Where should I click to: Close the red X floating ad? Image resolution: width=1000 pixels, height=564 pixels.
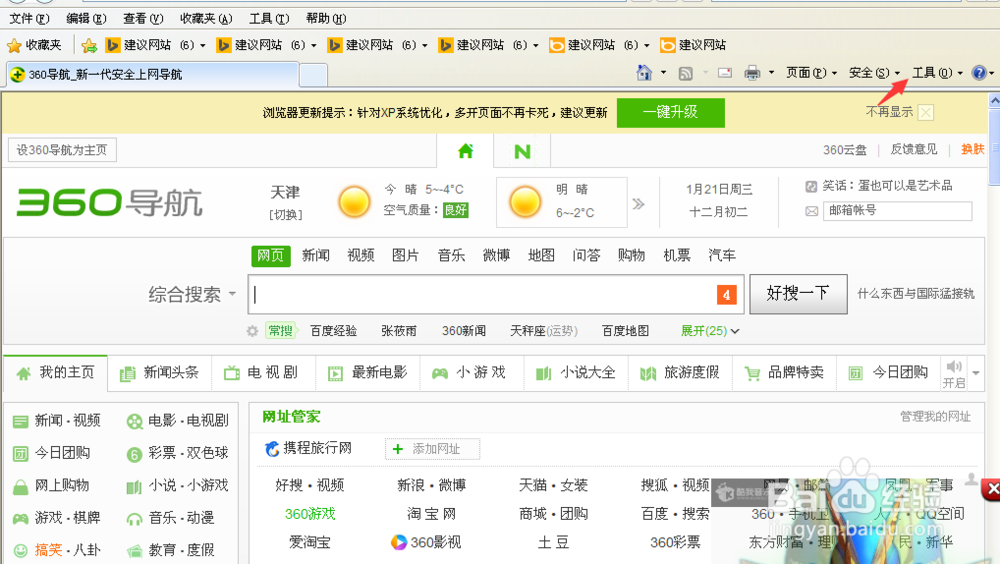[991, 490]
